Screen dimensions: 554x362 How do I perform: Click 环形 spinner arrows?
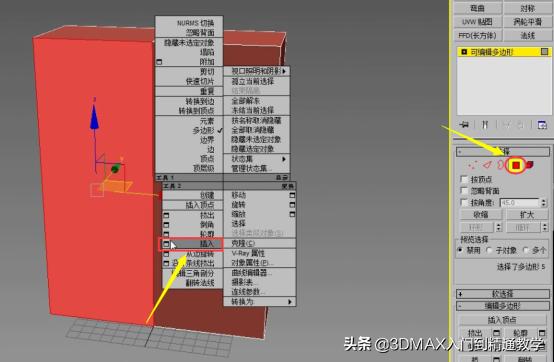click(499, 227)
